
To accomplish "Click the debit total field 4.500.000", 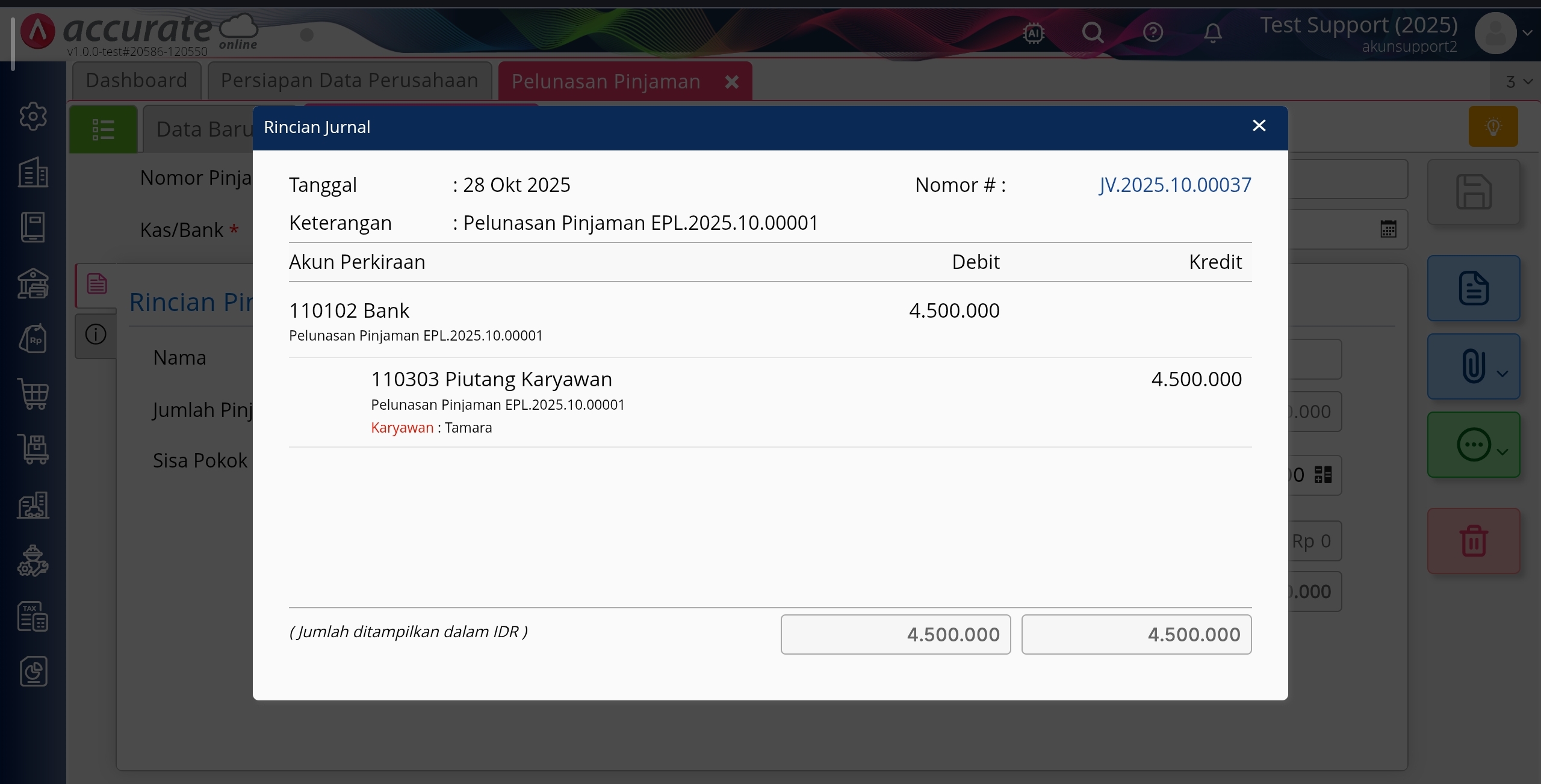I will (x=895, y=634).
